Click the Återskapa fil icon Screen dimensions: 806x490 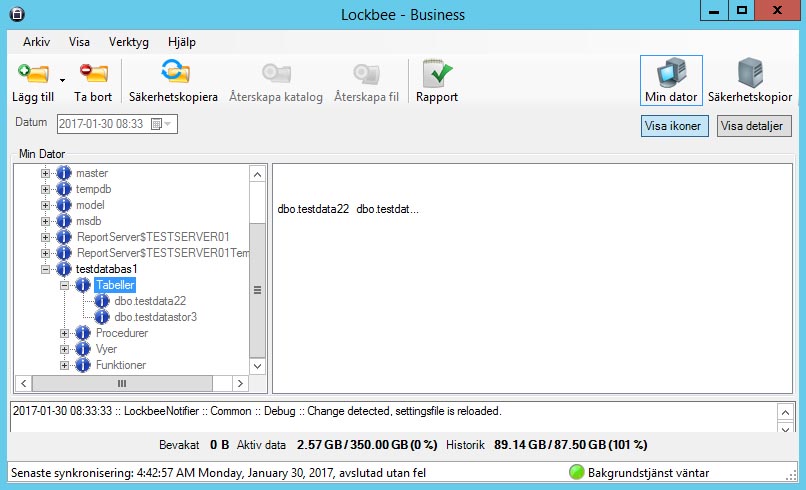coord(367,74)
